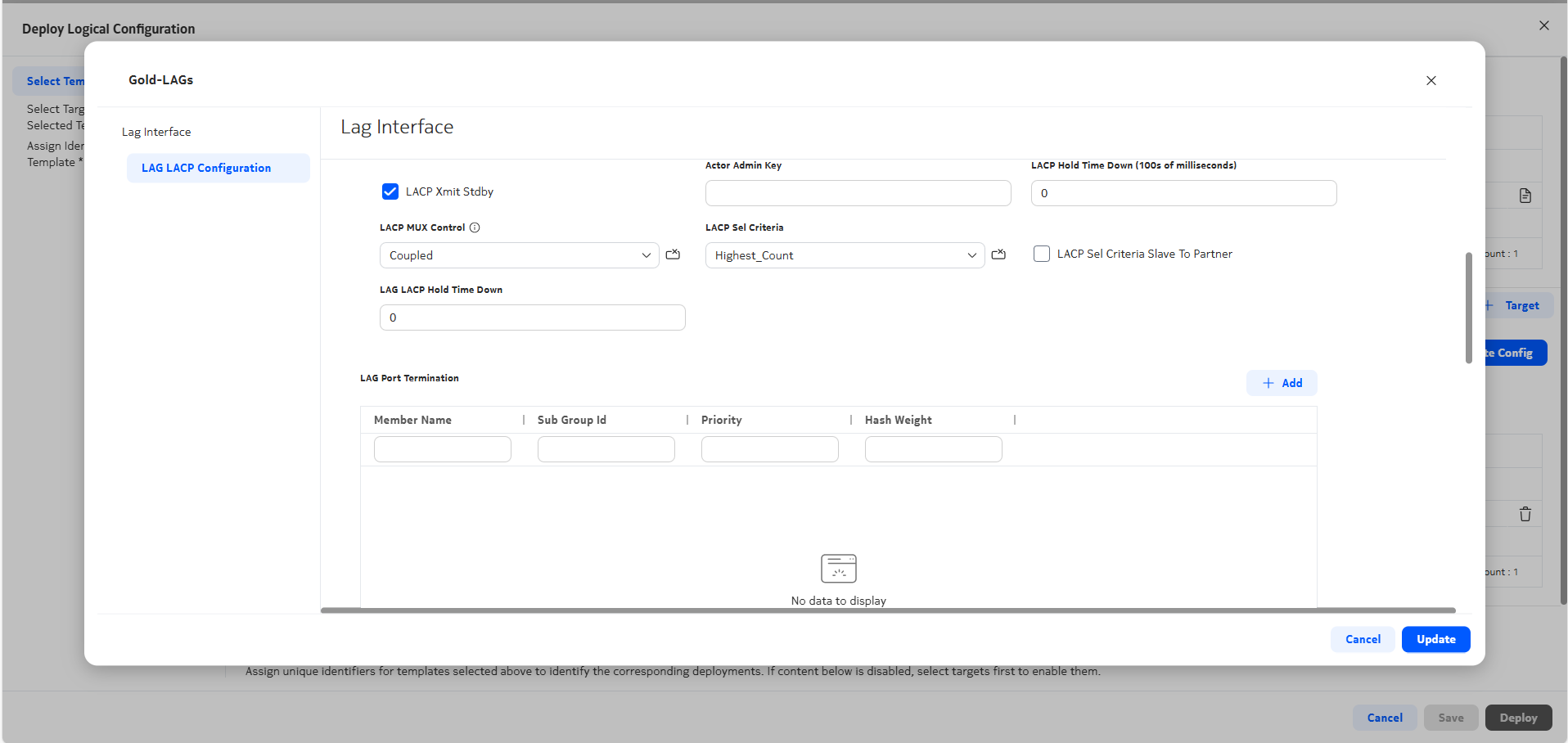The height and width of the screenshot is (743, 1568).
Task: Enable LACP Sel Criteria Slave To Partner
Action: (1042, 254)
